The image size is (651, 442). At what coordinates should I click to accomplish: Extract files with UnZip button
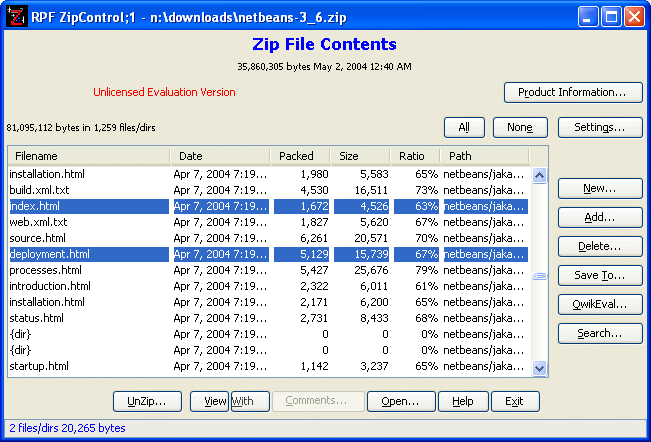pyautogui.click(x=147, y=401)
